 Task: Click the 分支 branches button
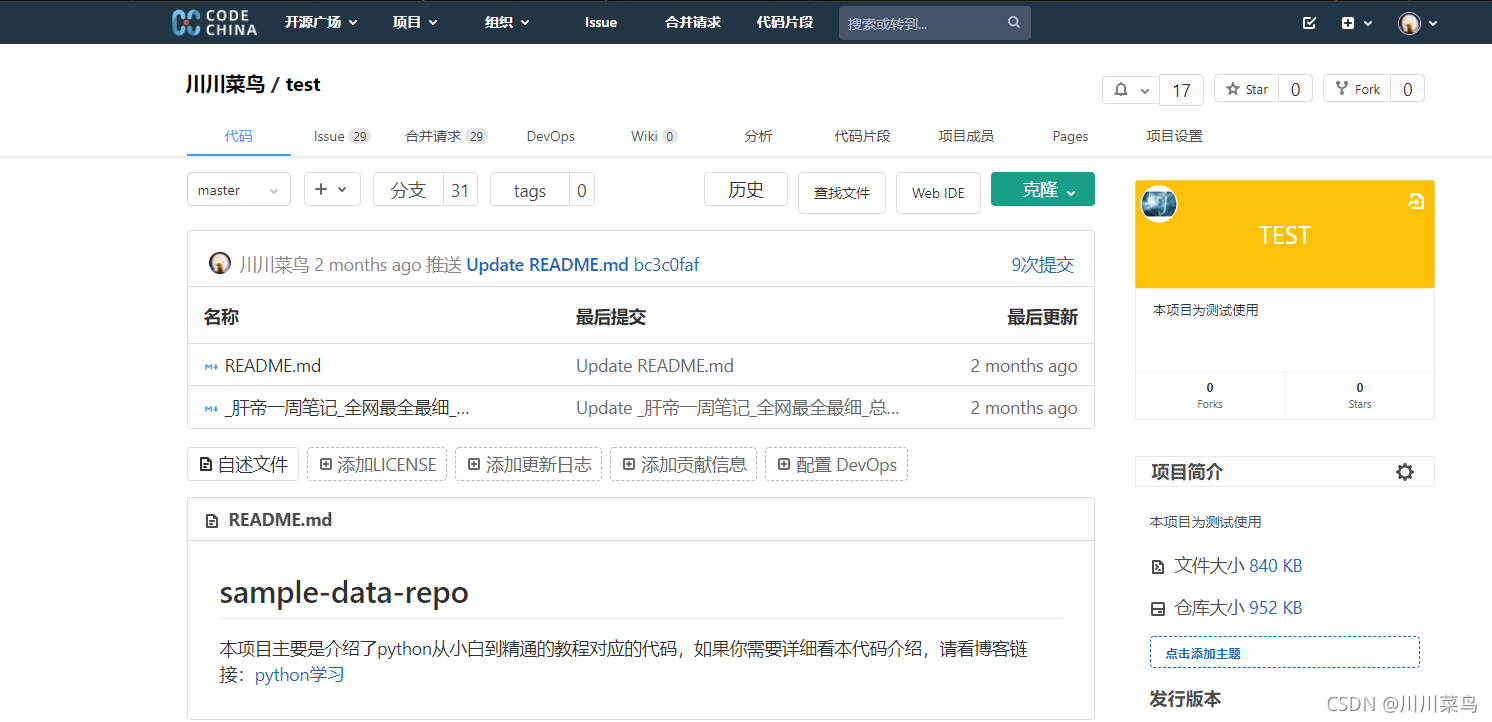(x=408, y=190)
